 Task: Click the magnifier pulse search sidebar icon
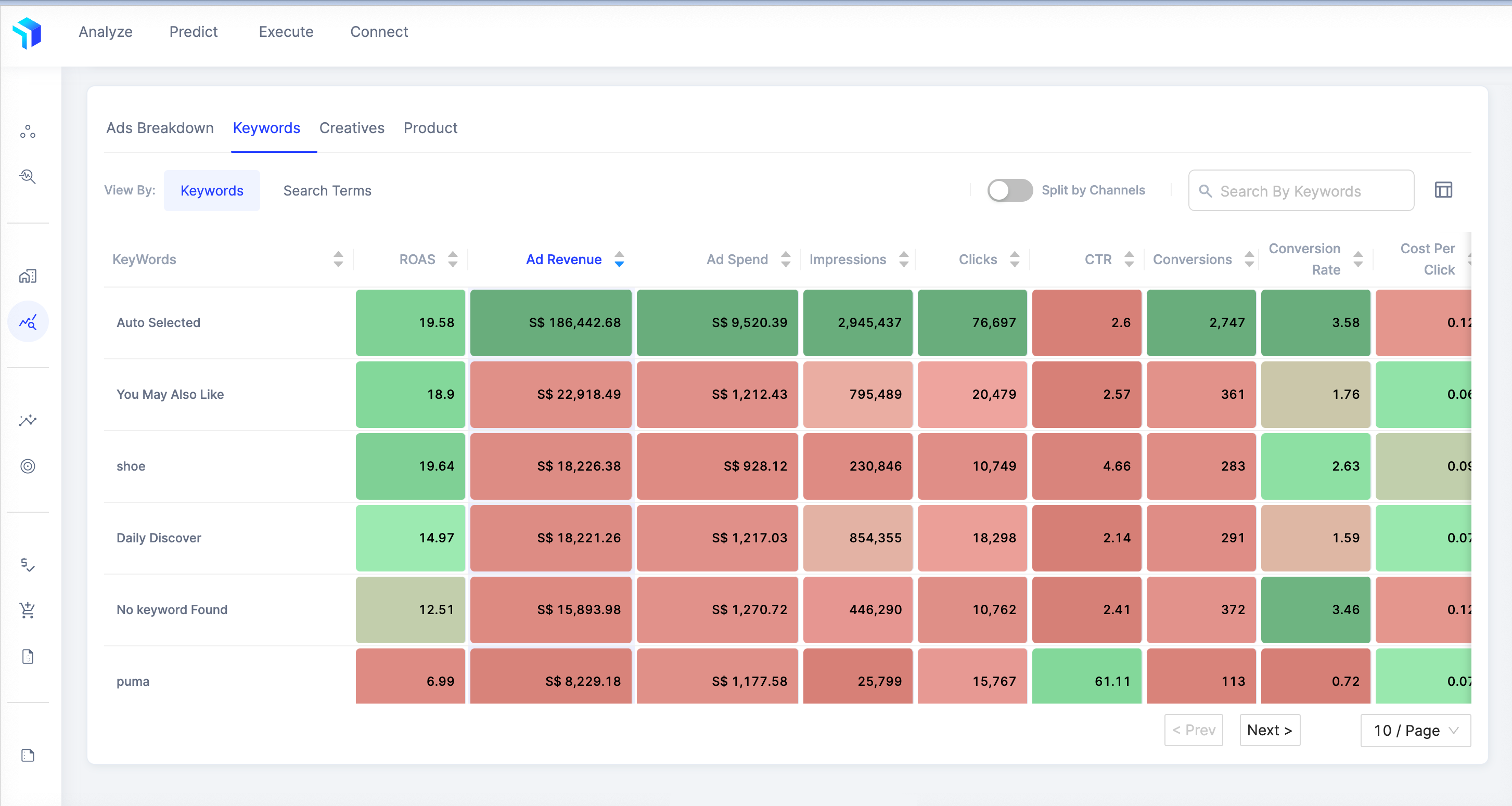tap(28, 177)
